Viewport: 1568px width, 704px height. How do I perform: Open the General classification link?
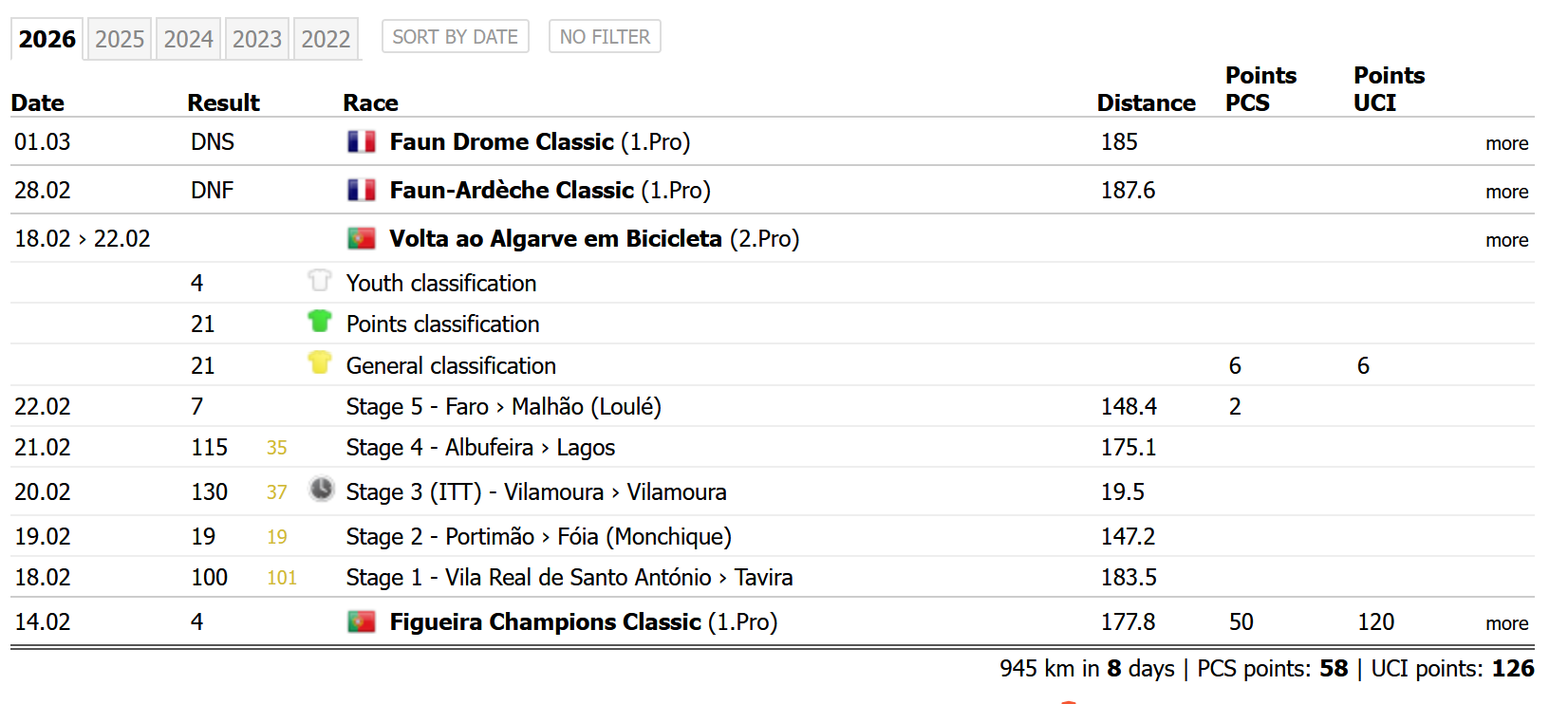[x=451, y=366]
